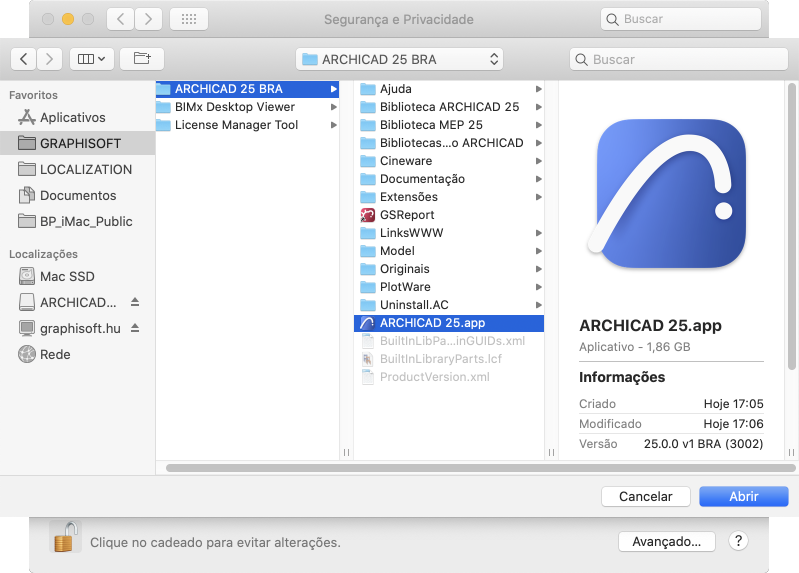Open Documentos in Favoritos

tap(67, 195)
